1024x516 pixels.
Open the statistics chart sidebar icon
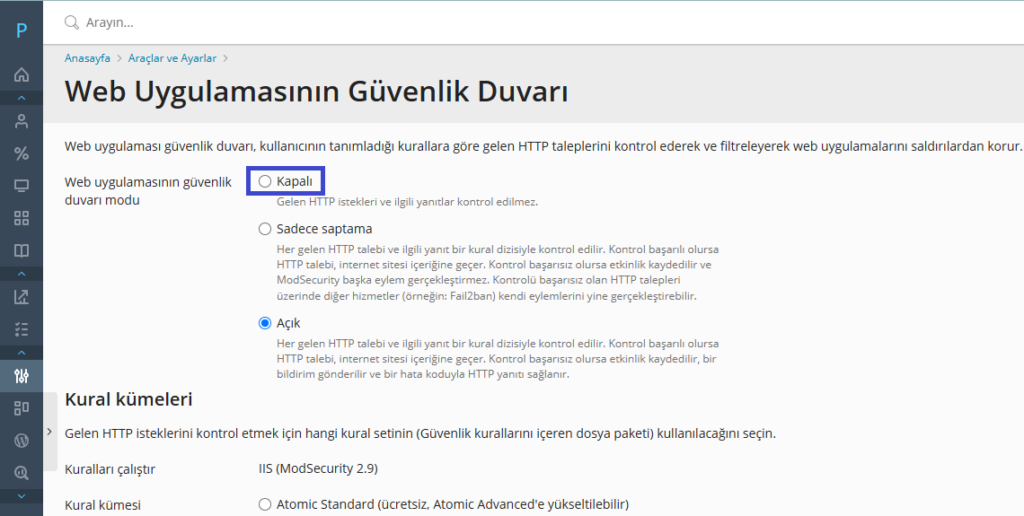pyautogui.click(x=21, y=296)
